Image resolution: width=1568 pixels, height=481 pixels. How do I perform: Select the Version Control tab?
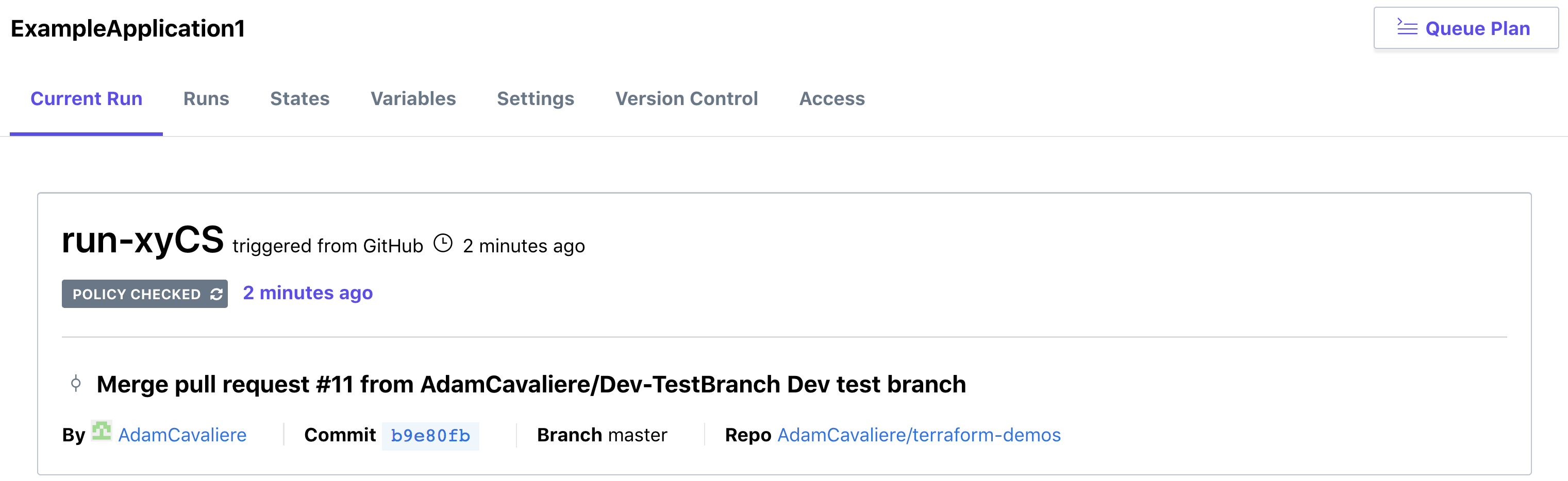tap(686, 98)
